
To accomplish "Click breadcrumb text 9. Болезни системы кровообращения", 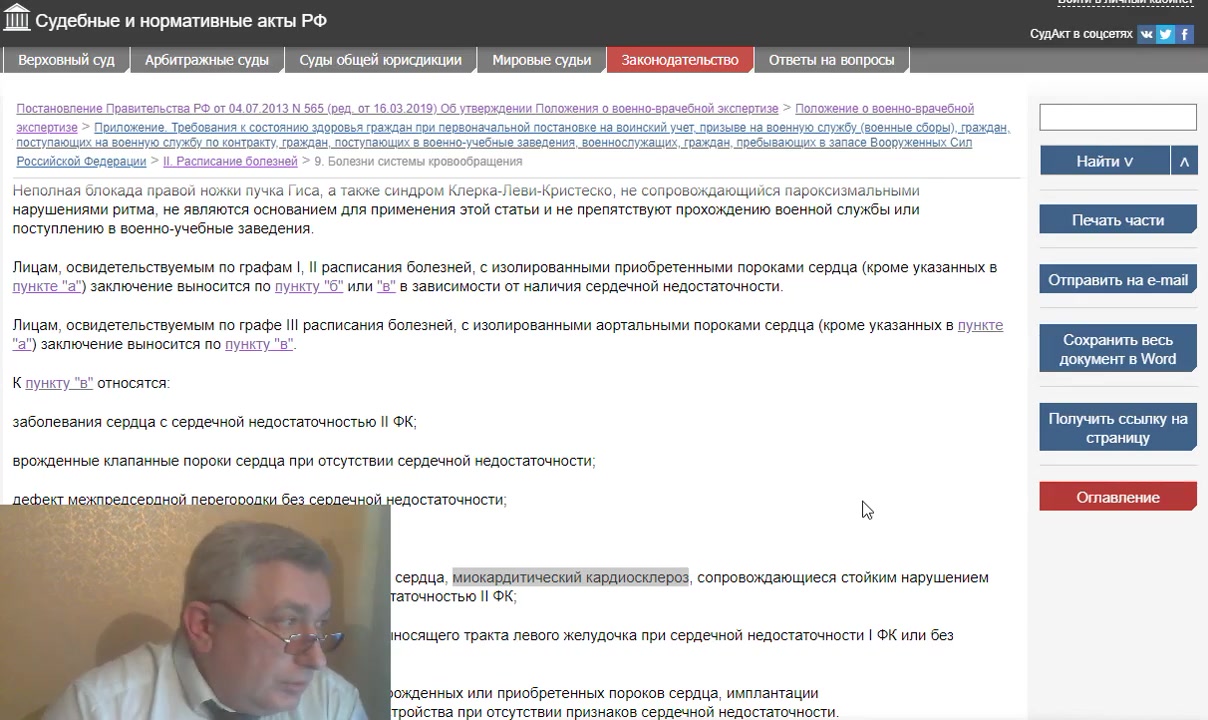I will [x=418, y=161].
